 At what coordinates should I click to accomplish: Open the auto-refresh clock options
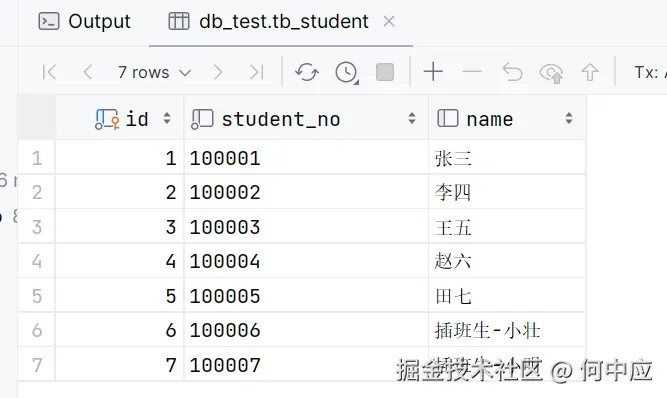point(347,72)
